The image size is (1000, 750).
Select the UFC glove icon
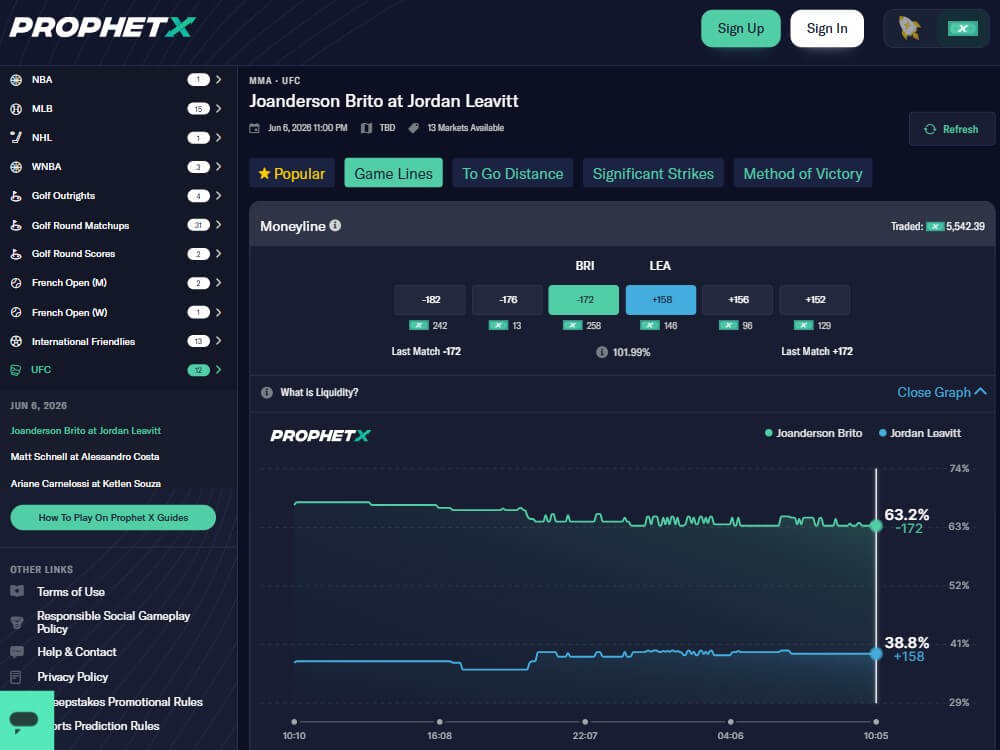tap(16, 370)
